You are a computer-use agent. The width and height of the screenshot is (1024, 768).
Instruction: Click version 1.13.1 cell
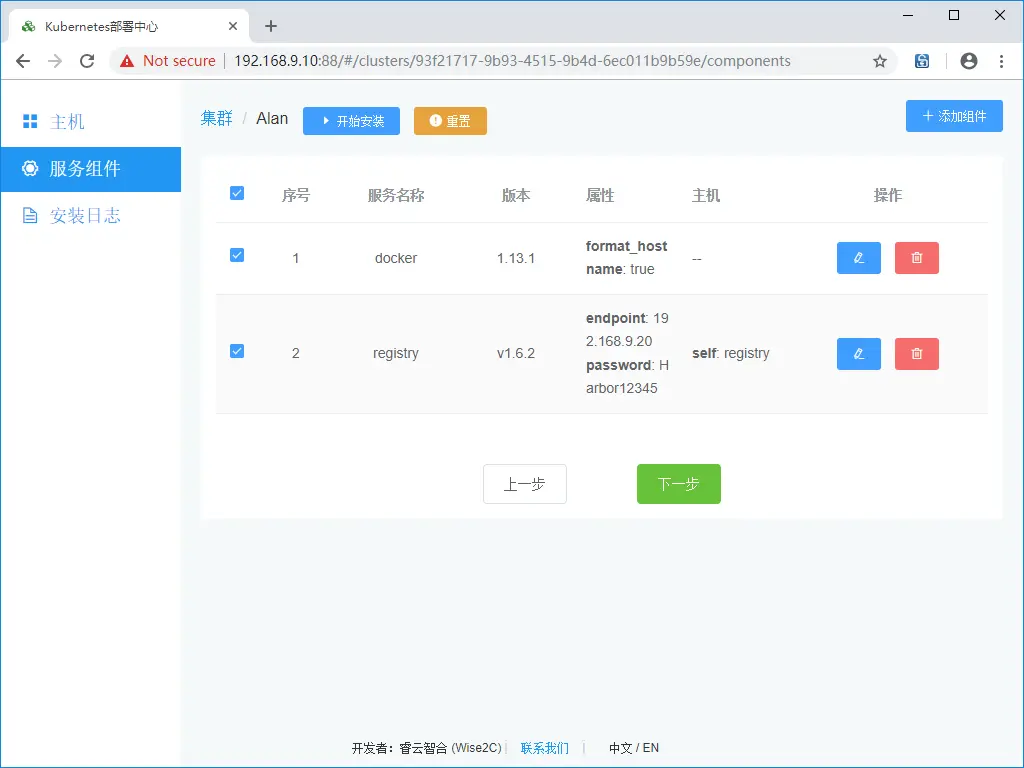coord(516,258)
